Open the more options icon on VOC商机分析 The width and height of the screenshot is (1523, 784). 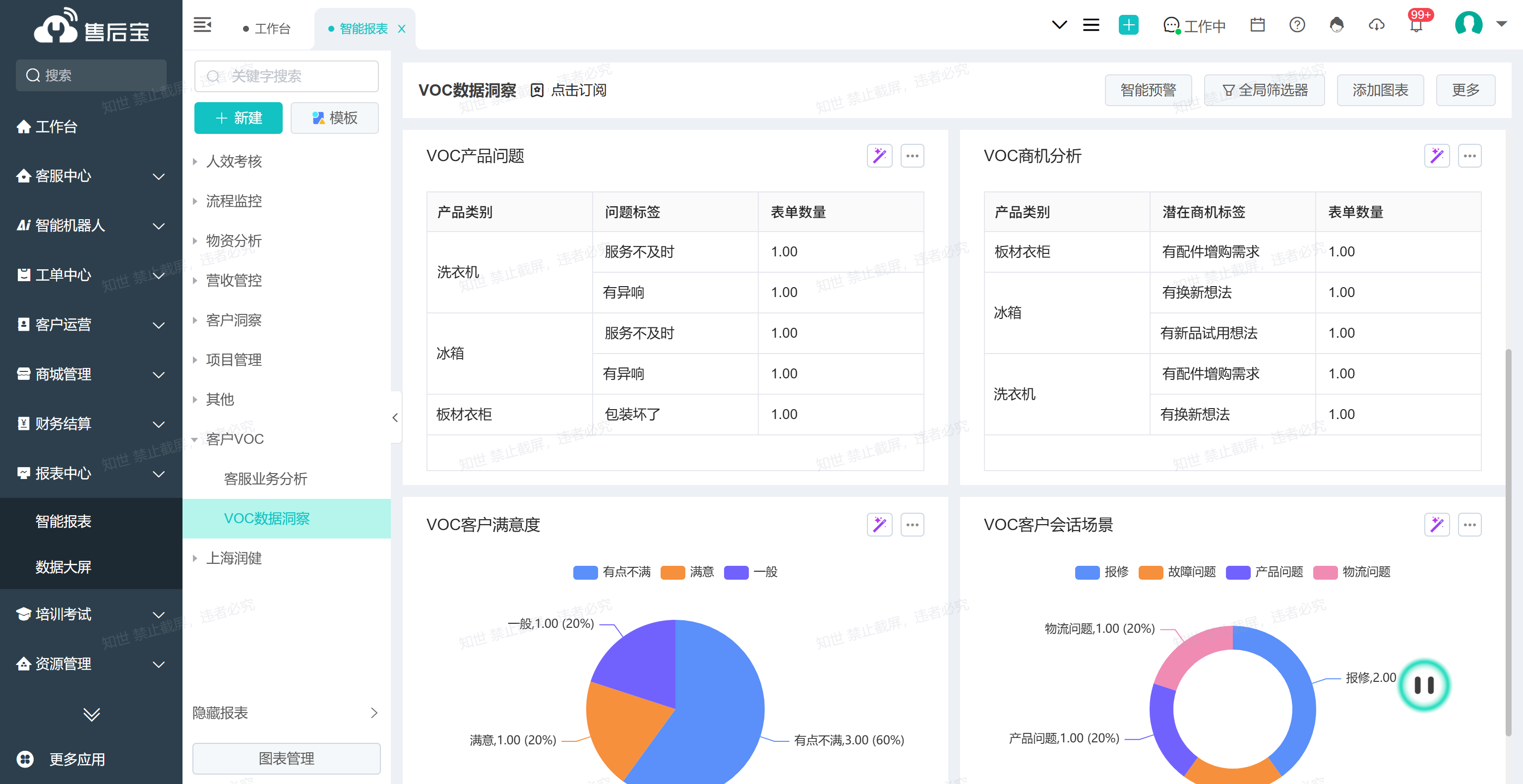[x=1470, y=156]
